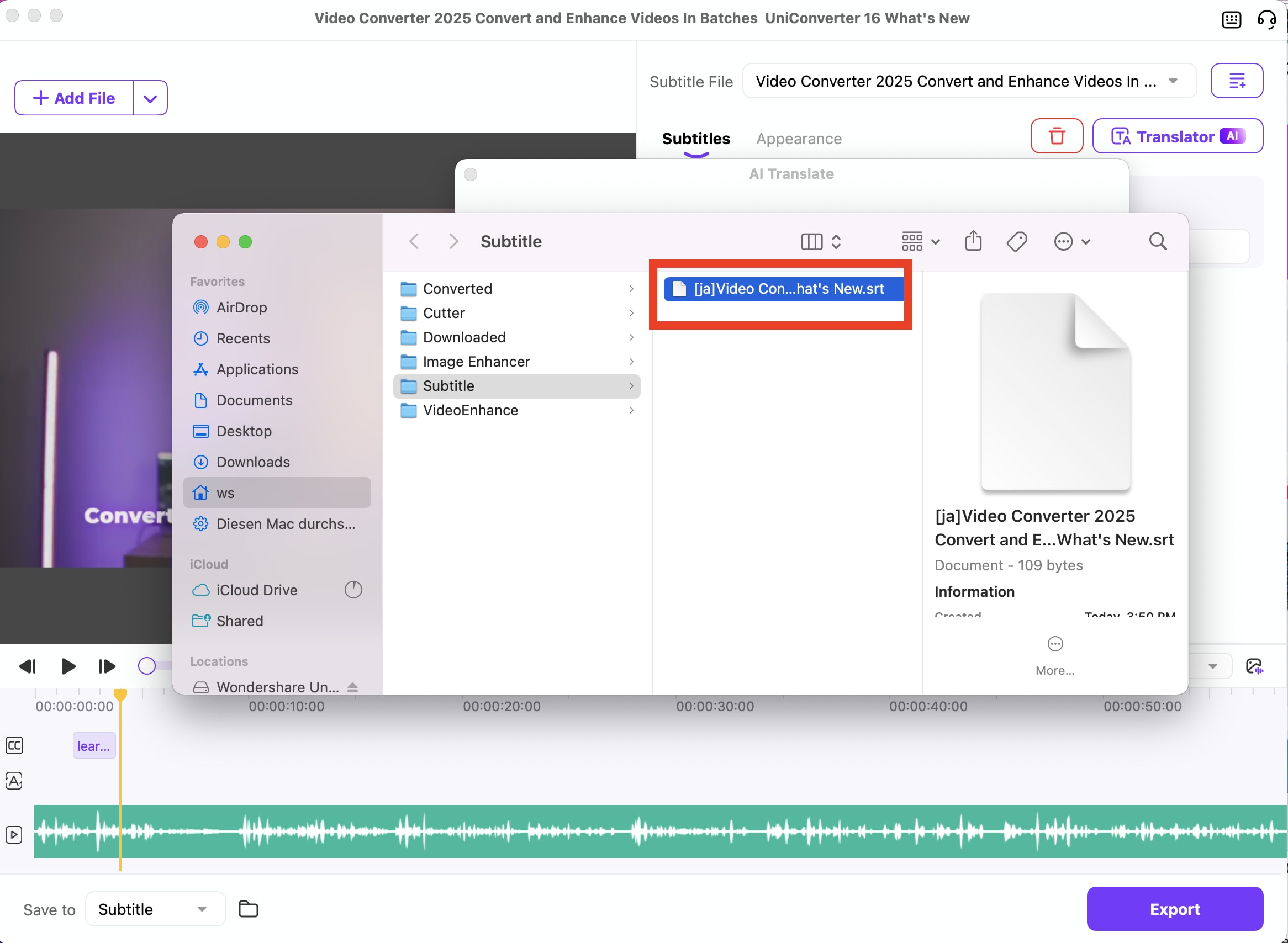The height and width of the screenshot is (943, 1288).
Task: Switch to the Appearance tab
Action: (798, 139)
